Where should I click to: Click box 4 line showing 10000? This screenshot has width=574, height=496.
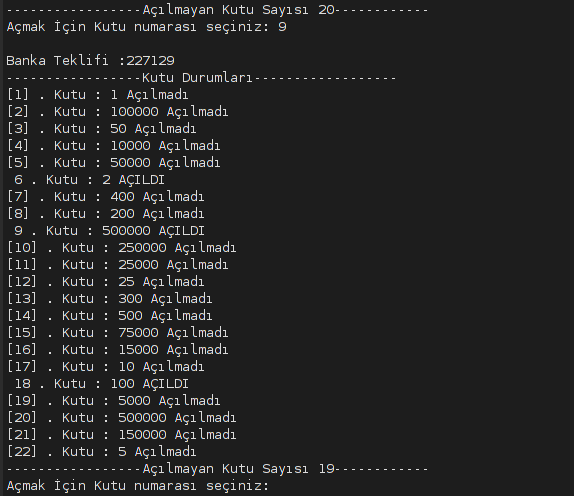tap(113, 146)
